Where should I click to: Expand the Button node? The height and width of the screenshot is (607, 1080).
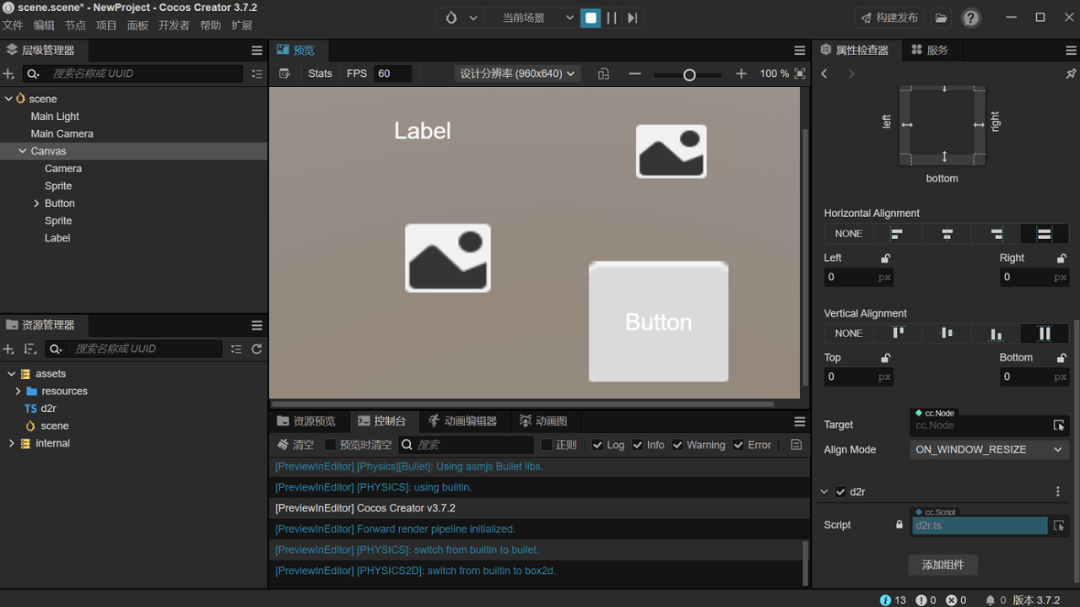click(37, 203)
